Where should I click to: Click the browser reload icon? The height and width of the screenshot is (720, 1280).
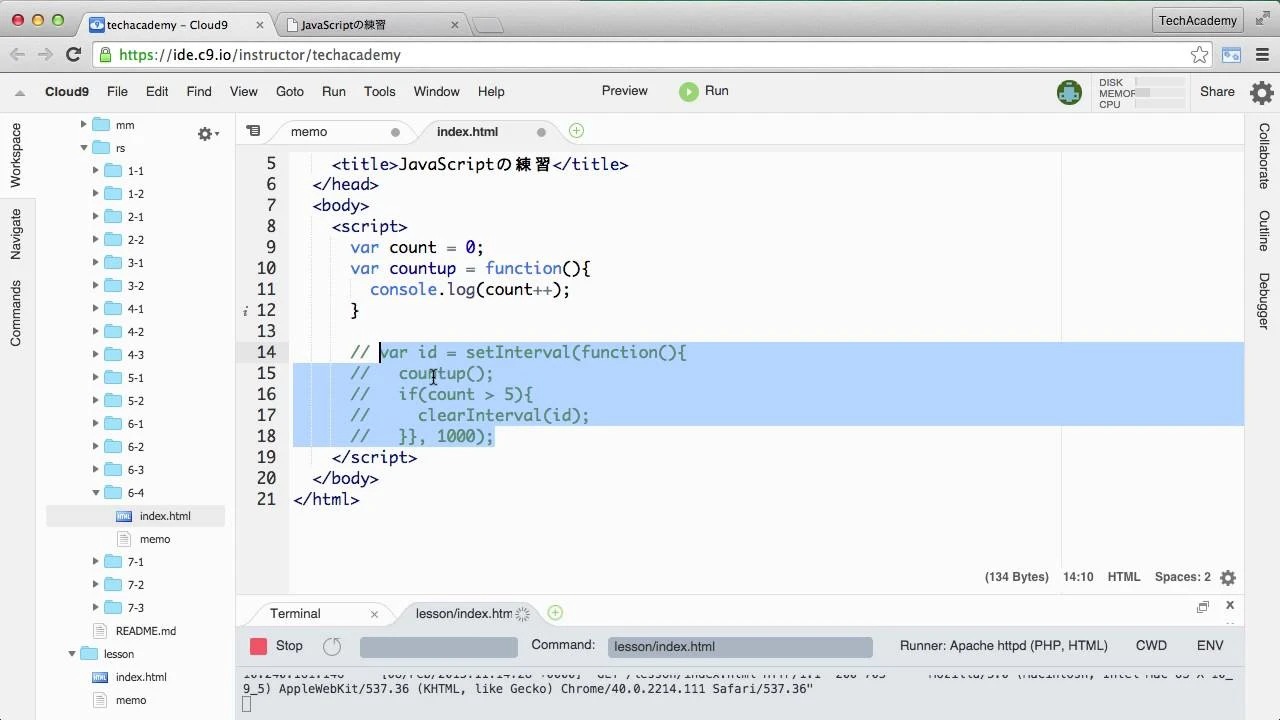(x=73, y=55)
